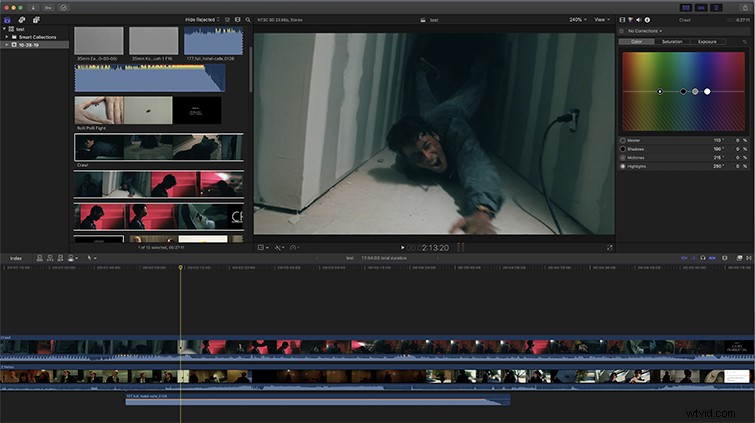Show the Transitions browser
This screenshot has height=423, width=755.
click(x=749, y=258)
